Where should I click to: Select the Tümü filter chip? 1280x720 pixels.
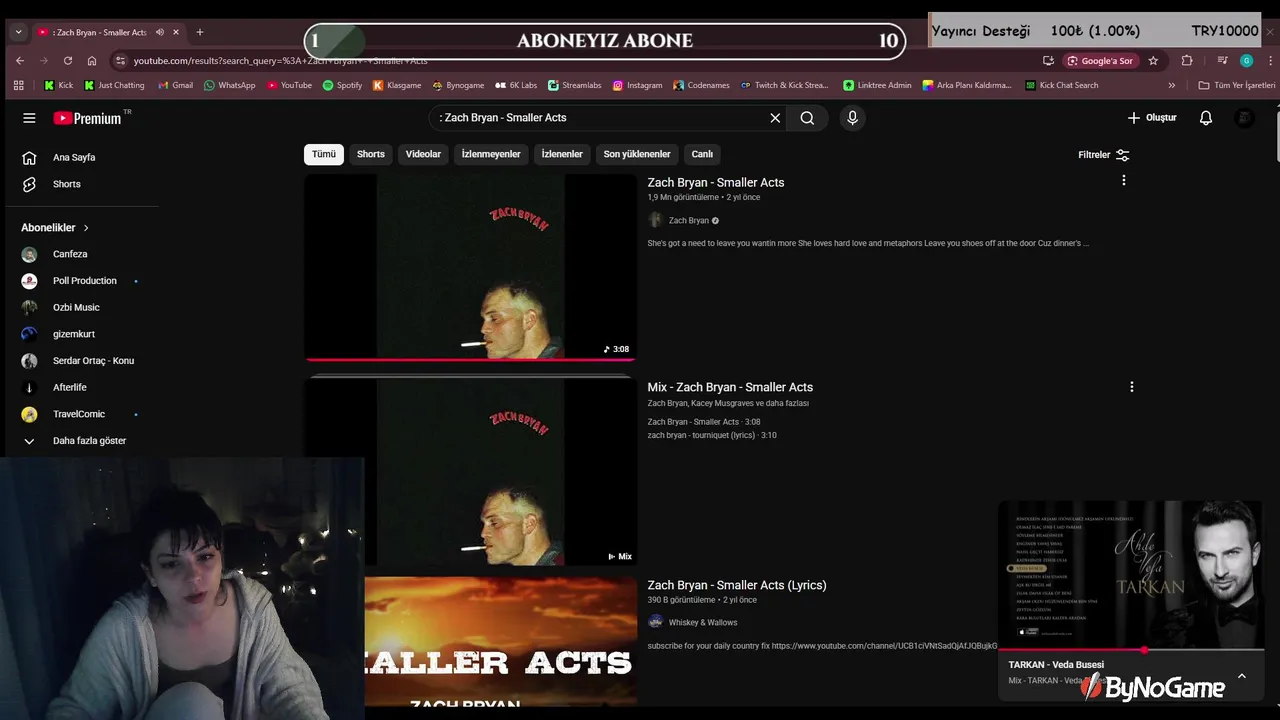point(324,154)
